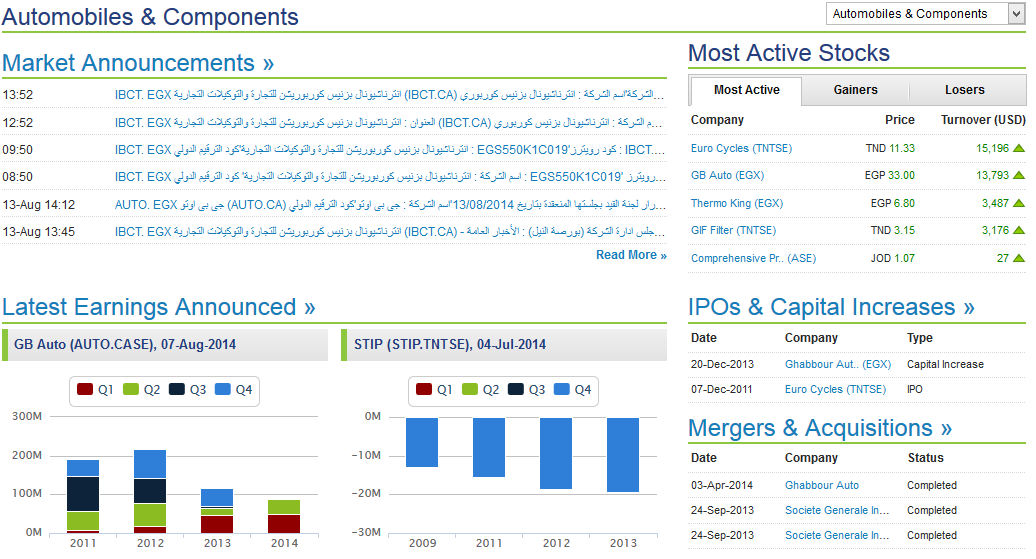Viewport: 1036px width, 559px height.
Task: Toggle Q1 legend swatch in GB Auto chart
Action: [85, 389]
